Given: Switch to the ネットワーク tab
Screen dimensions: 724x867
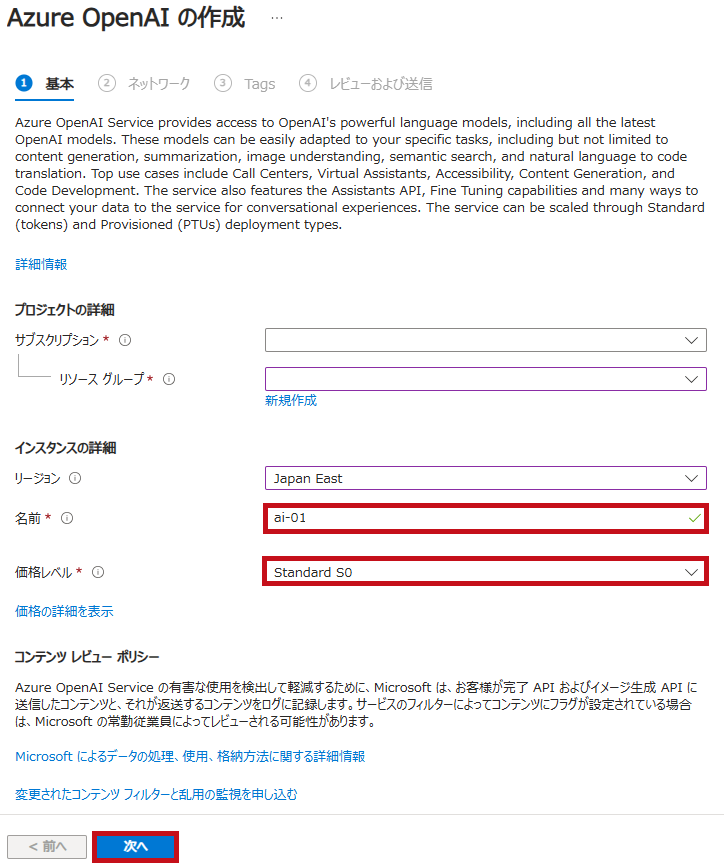Looking at the screenshot, I should 144,83.
